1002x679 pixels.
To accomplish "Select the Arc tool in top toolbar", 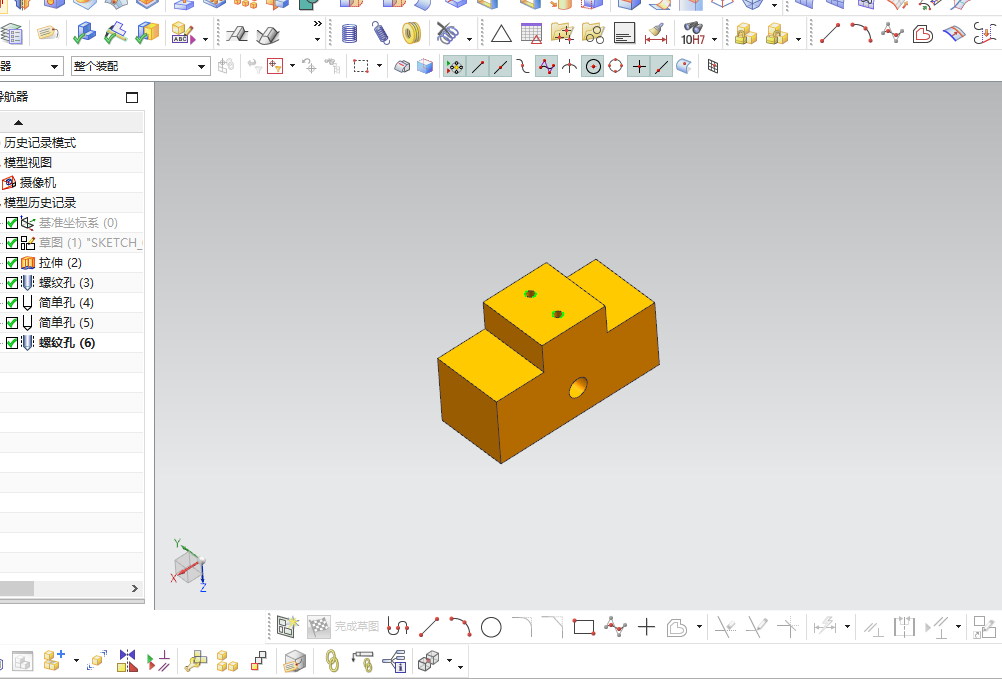I will [x=861, y=33].
